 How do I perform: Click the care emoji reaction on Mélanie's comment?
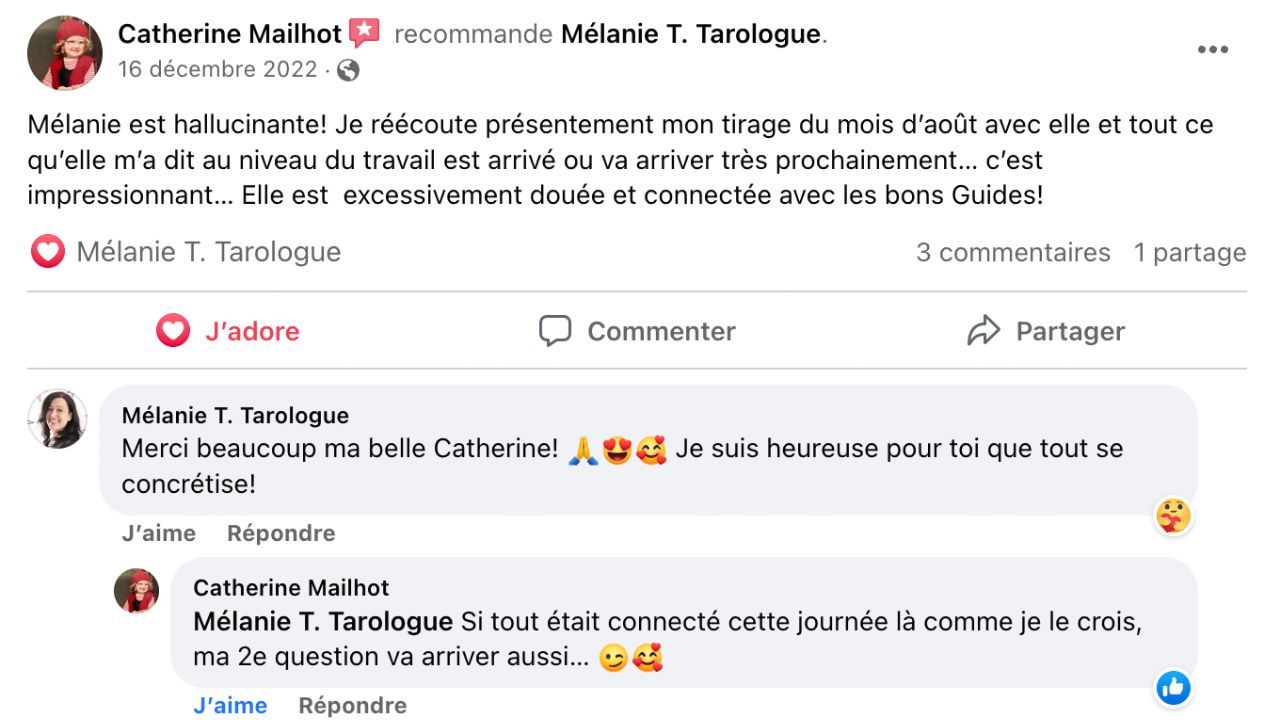(x=1173, y=516)
